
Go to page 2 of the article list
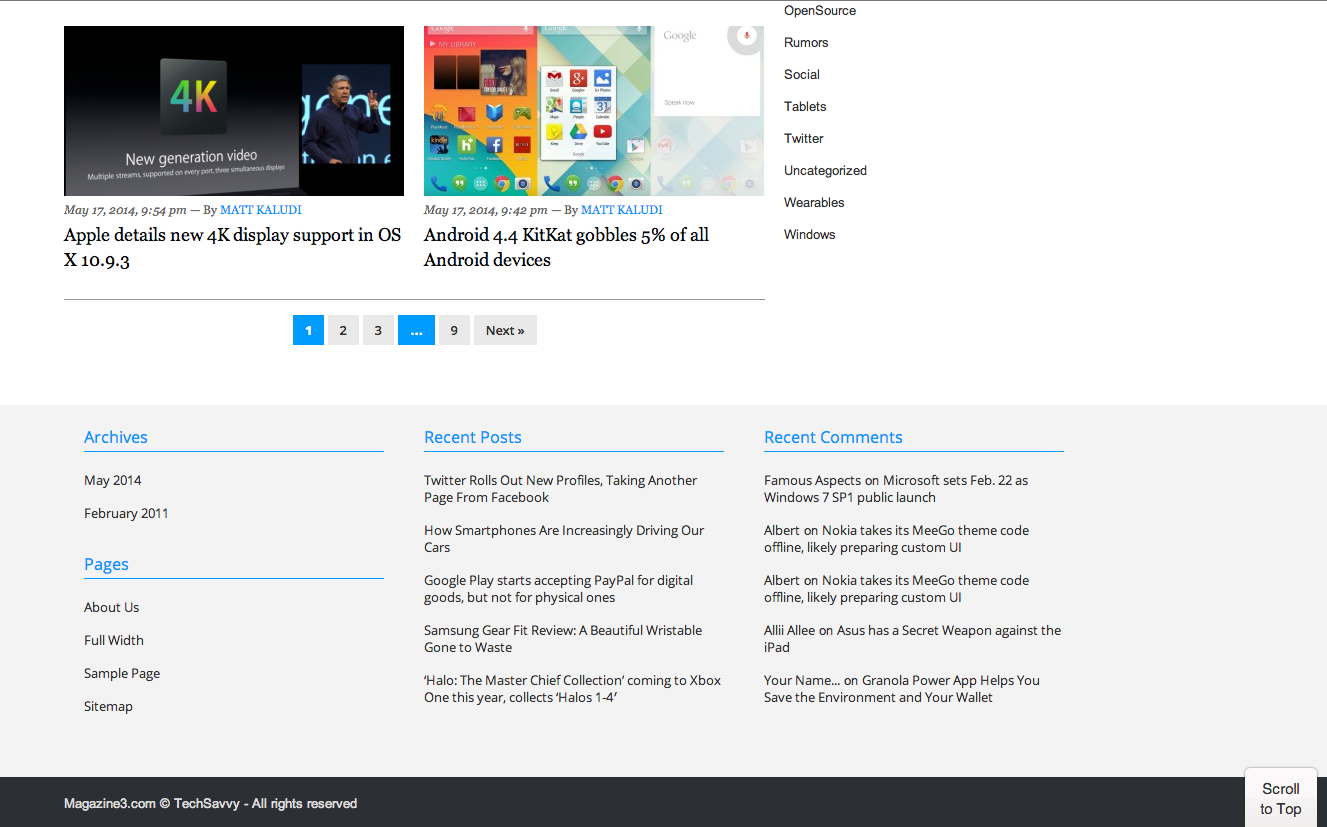click(x=343, y=330)
